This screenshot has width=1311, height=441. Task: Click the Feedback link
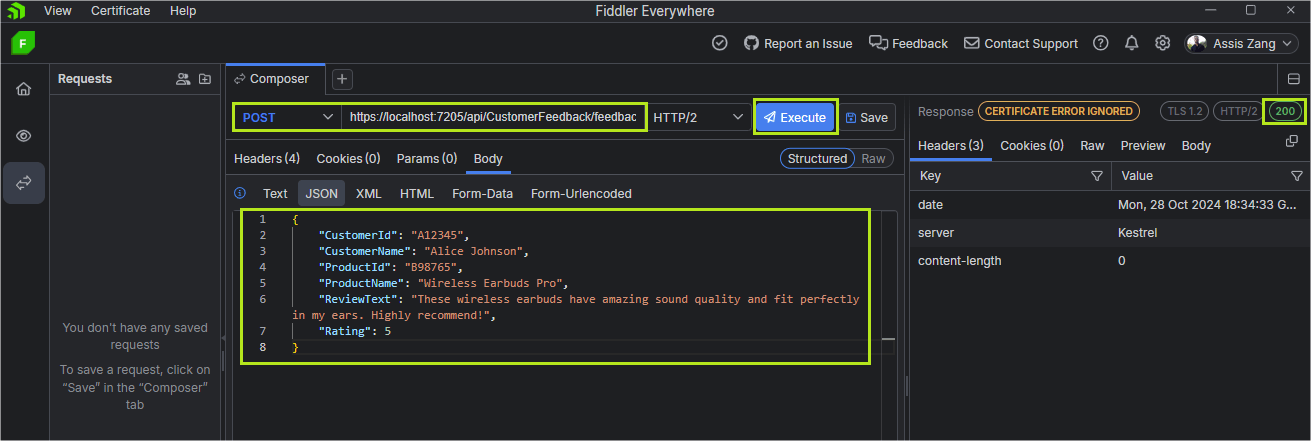[x=908, y=43]
